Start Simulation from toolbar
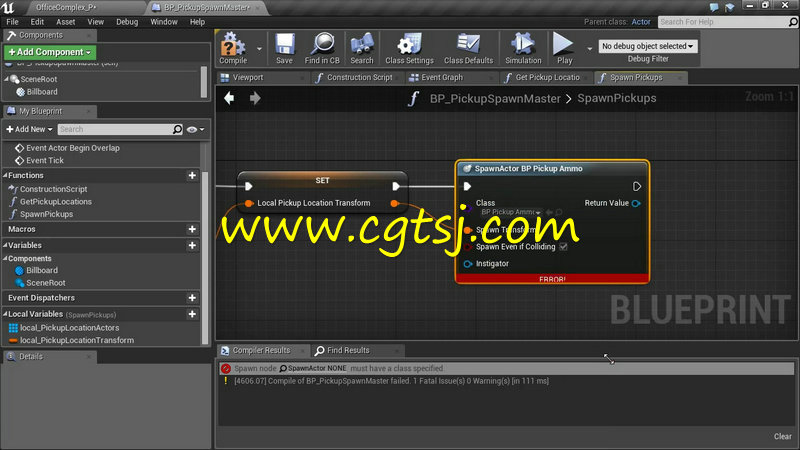800x450 pixels. (523, 48)
